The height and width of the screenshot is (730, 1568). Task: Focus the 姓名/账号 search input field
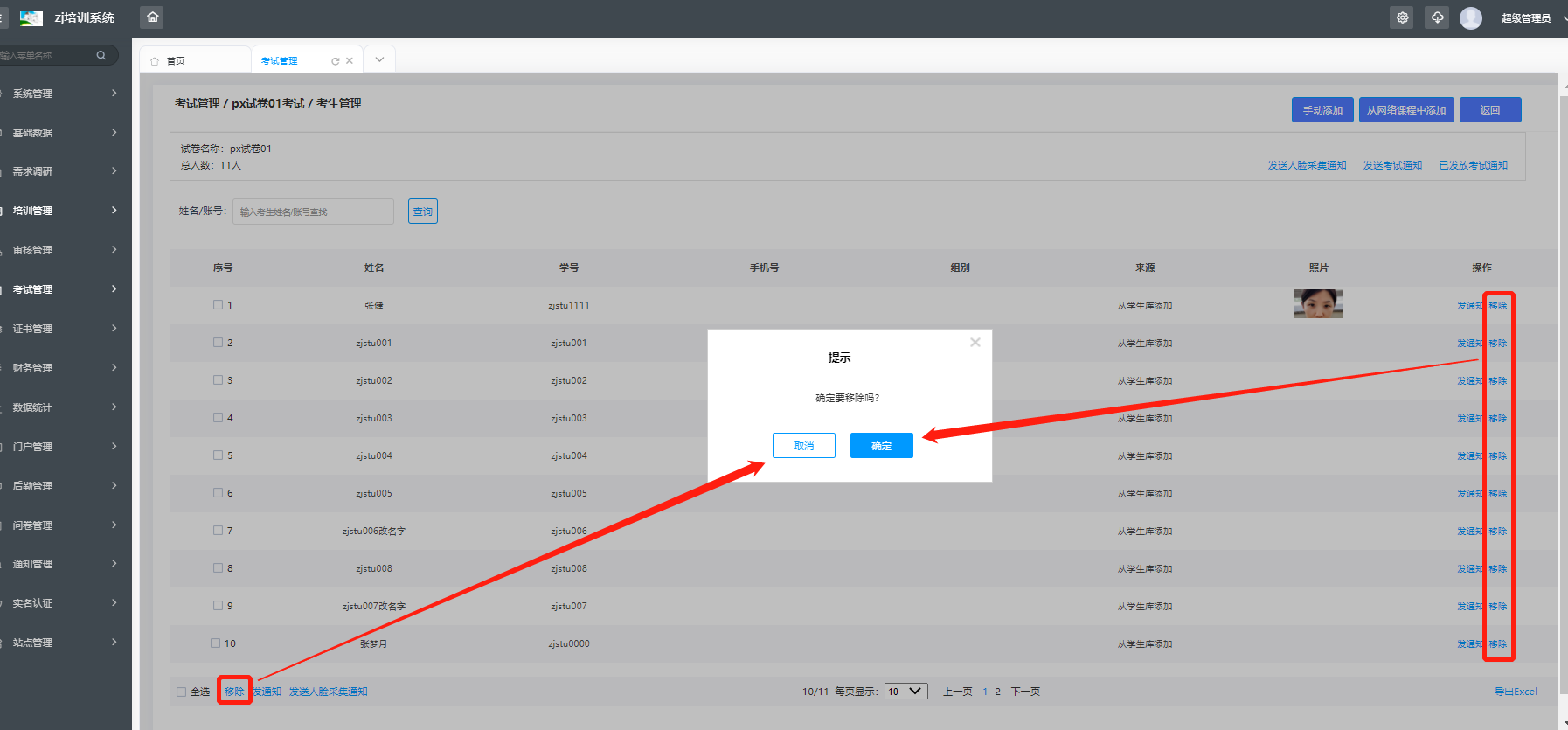(x=313, y=212)
